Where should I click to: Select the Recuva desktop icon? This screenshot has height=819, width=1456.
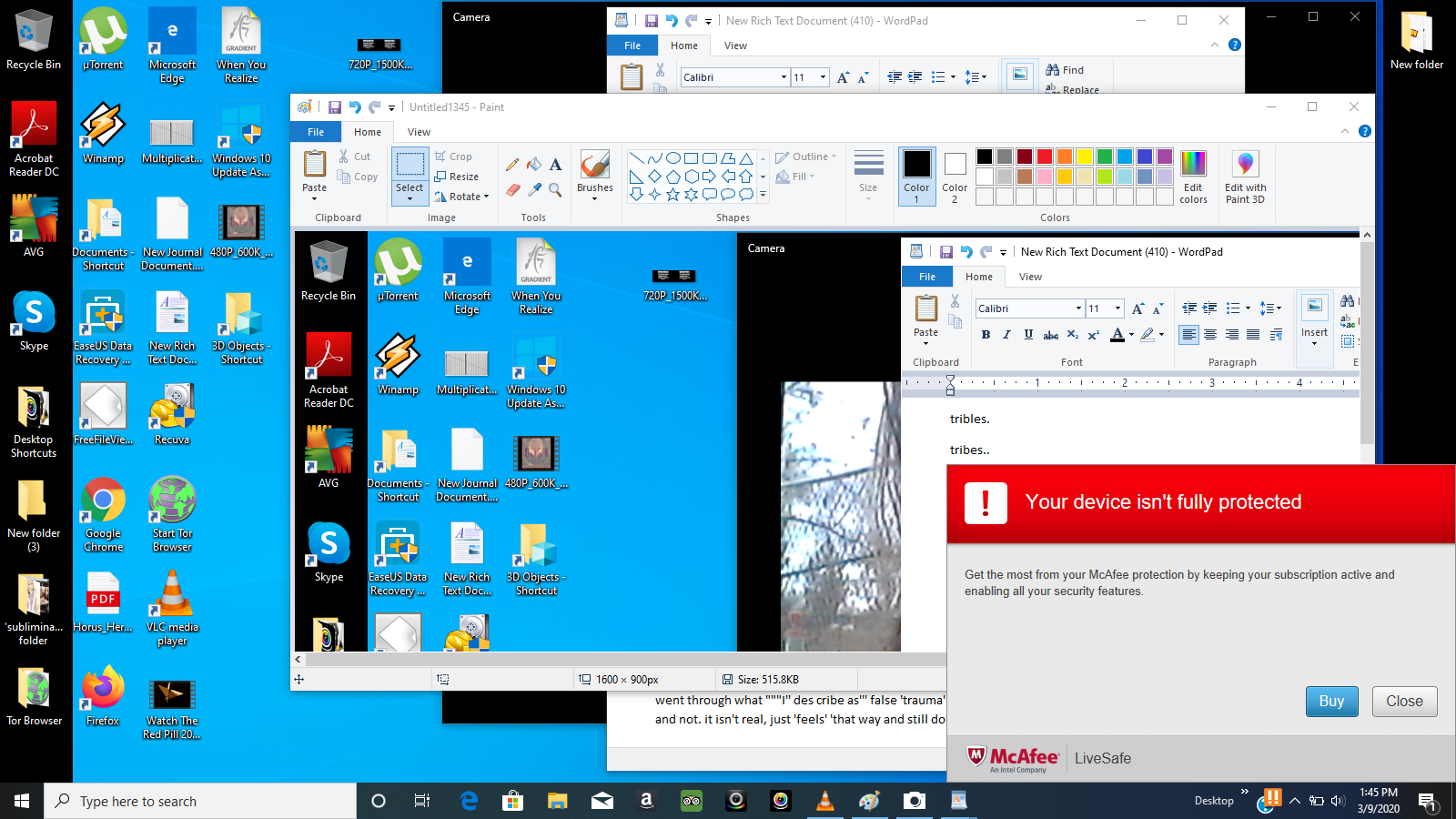(x=172, y=414)
